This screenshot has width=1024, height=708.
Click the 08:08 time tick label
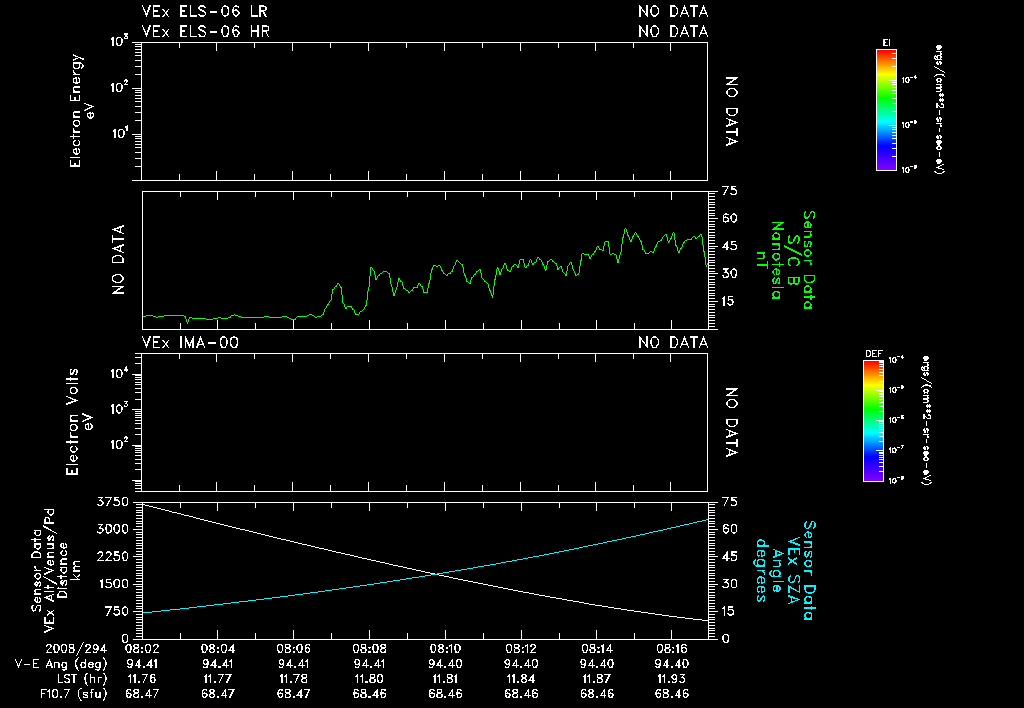click(369, 649)
